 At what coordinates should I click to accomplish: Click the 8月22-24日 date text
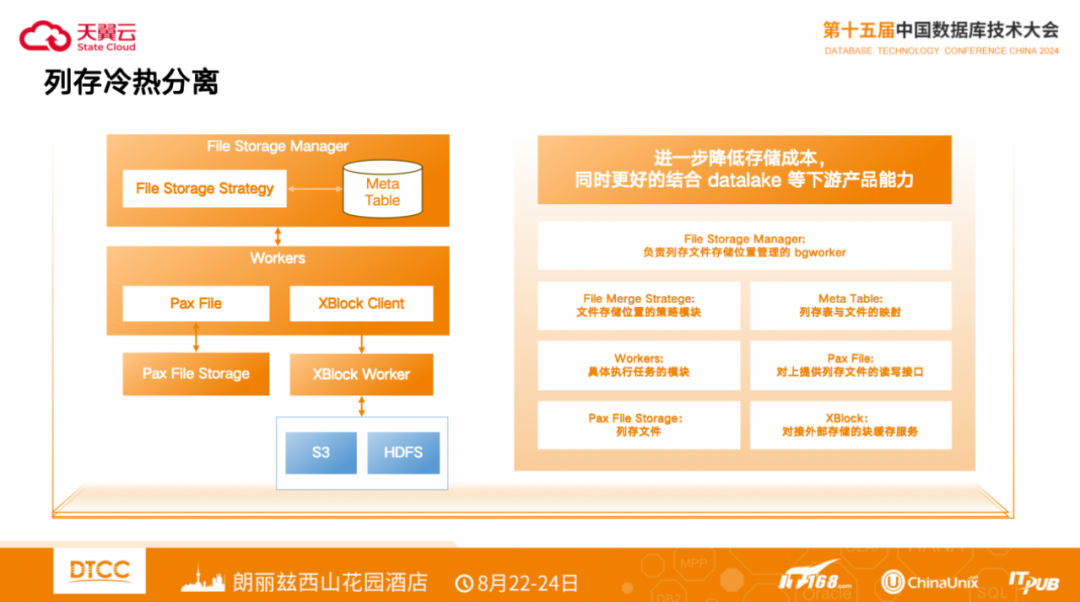pos(528,584)
